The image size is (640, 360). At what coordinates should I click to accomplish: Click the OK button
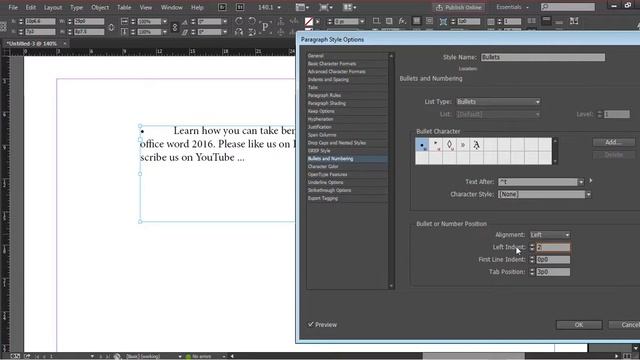pos(579,324)
